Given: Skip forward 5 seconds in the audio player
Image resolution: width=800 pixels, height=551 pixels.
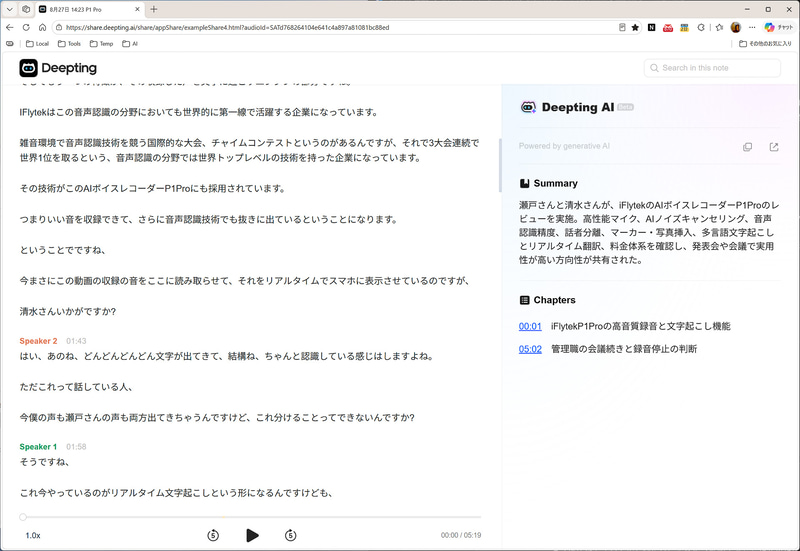Looking at the screenshot, I should pos(290,535).
